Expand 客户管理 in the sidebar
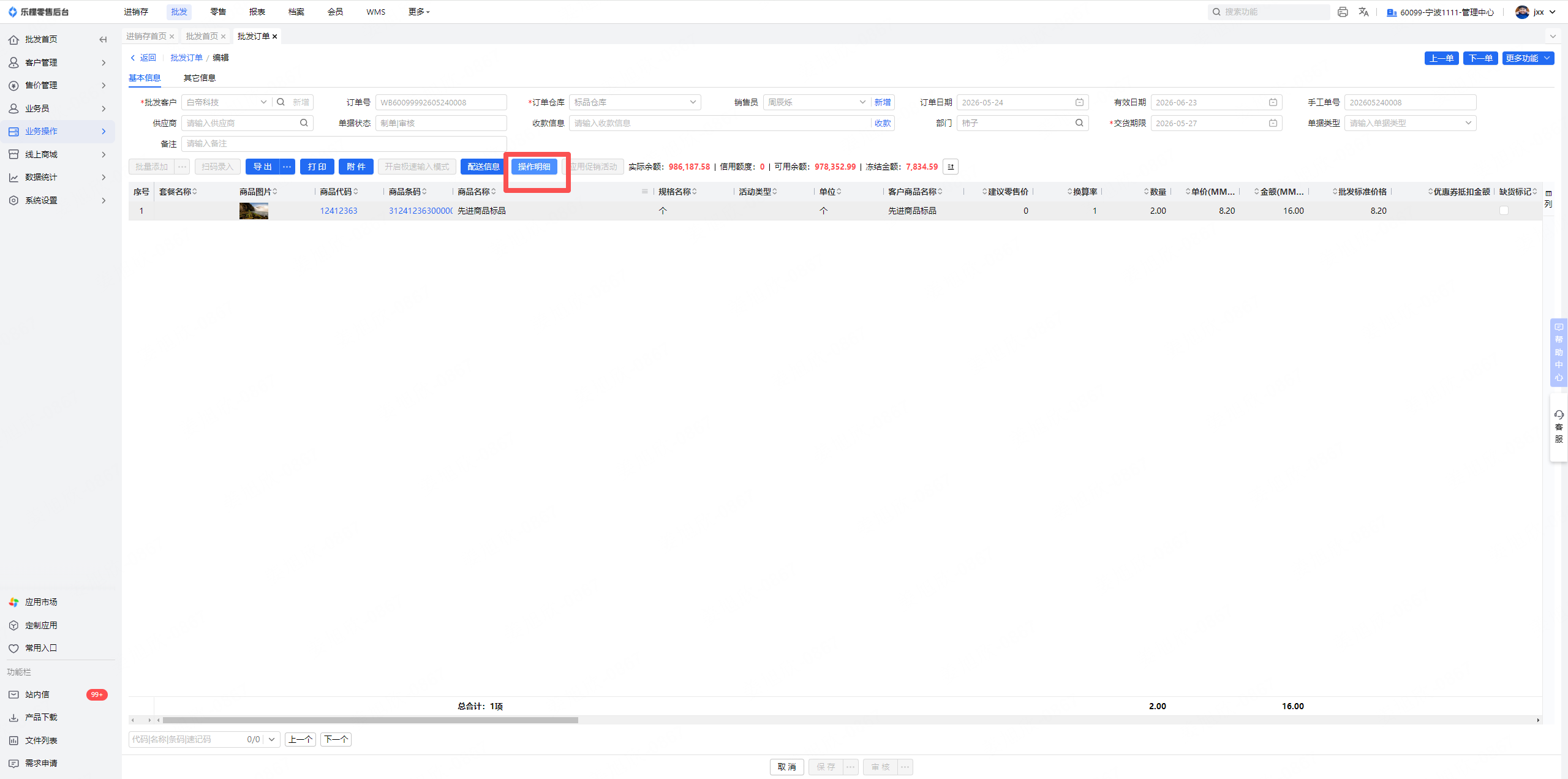The height and width of the screenshot is (779, 1568). [x=58, y=62]
